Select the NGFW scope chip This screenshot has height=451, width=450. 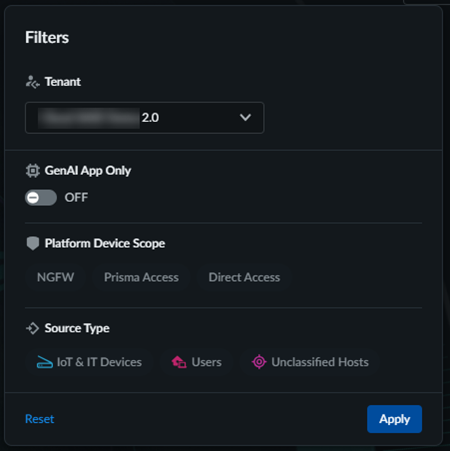(x=56, y=277)
